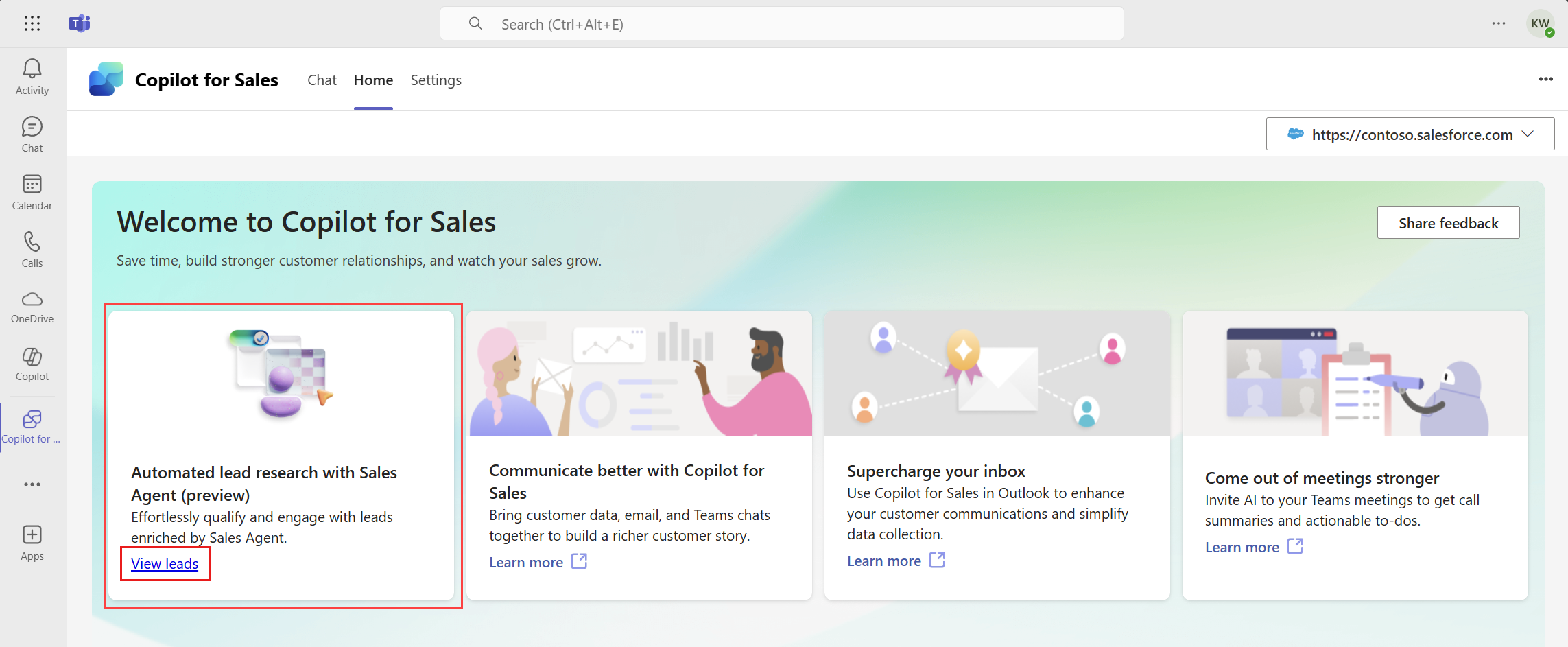Open the Settings tab of Copilot for Sales
Viewport: 1568px width, 647px height.
[x=436, y=80]
